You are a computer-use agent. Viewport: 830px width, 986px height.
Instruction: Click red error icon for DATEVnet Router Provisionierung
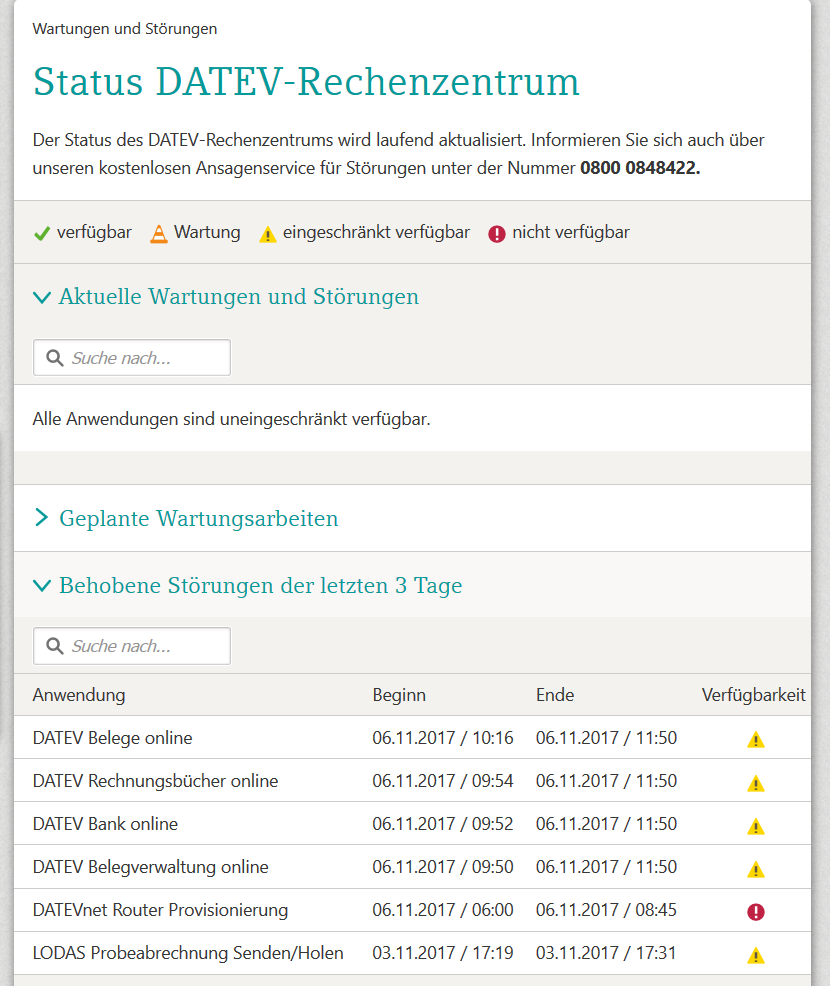coord(756,912)
